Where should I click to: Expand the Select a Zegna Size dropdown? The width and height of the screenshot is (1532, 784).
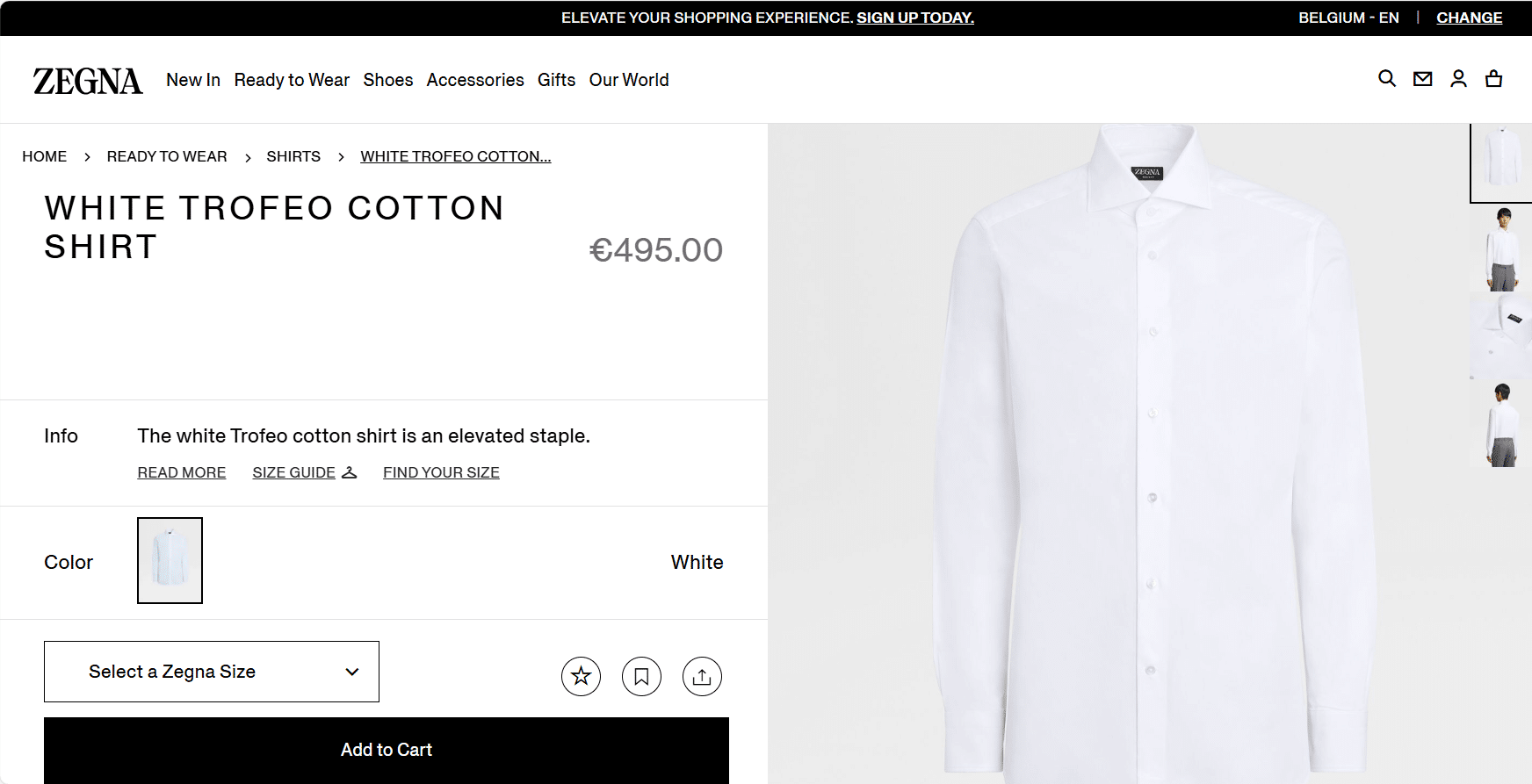click(212, 672)
